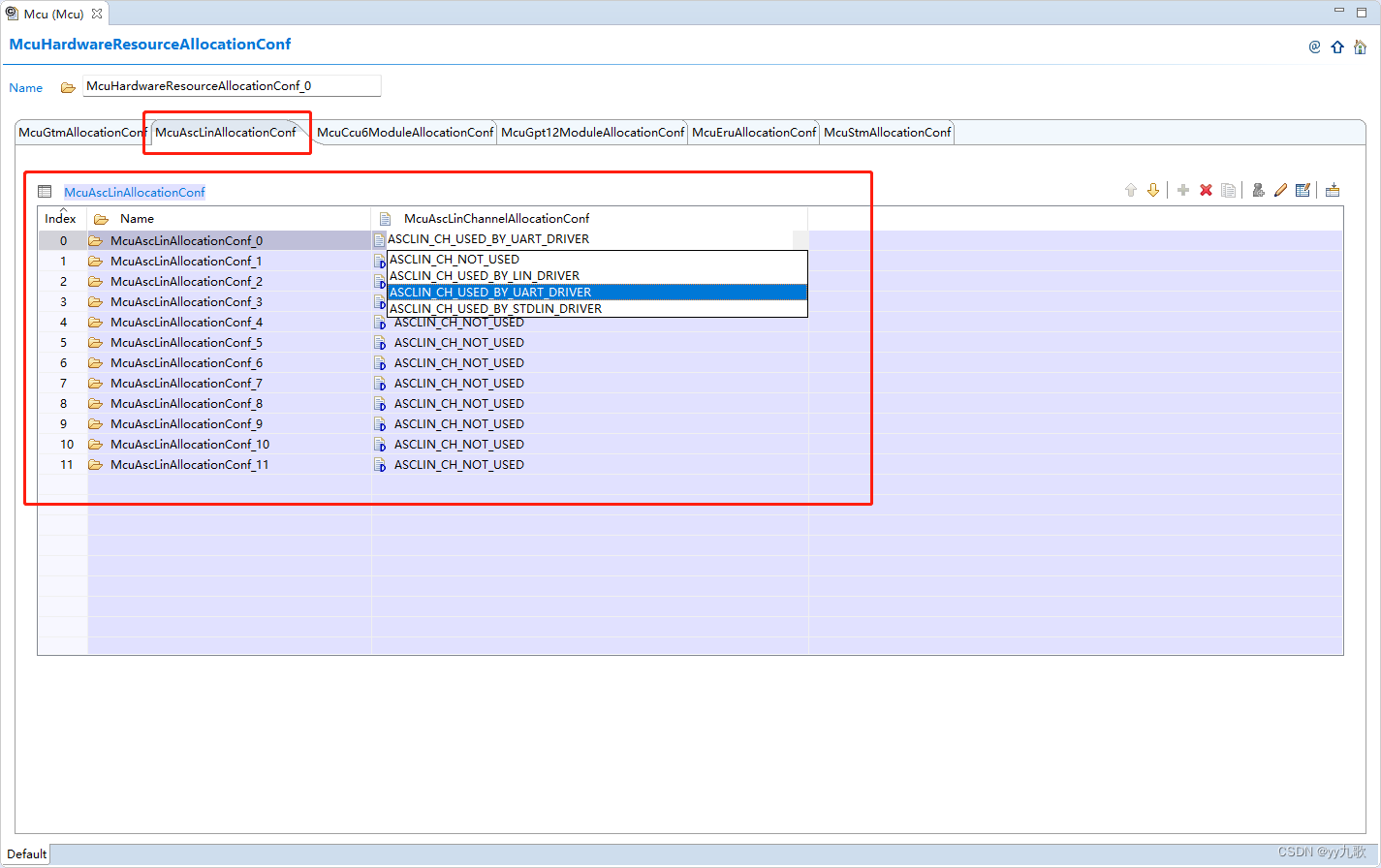The width and height of the screenshot is (1381, 868).
Task: Close the Mcu (Mcu) editor tab
Action: pos(97,14)
